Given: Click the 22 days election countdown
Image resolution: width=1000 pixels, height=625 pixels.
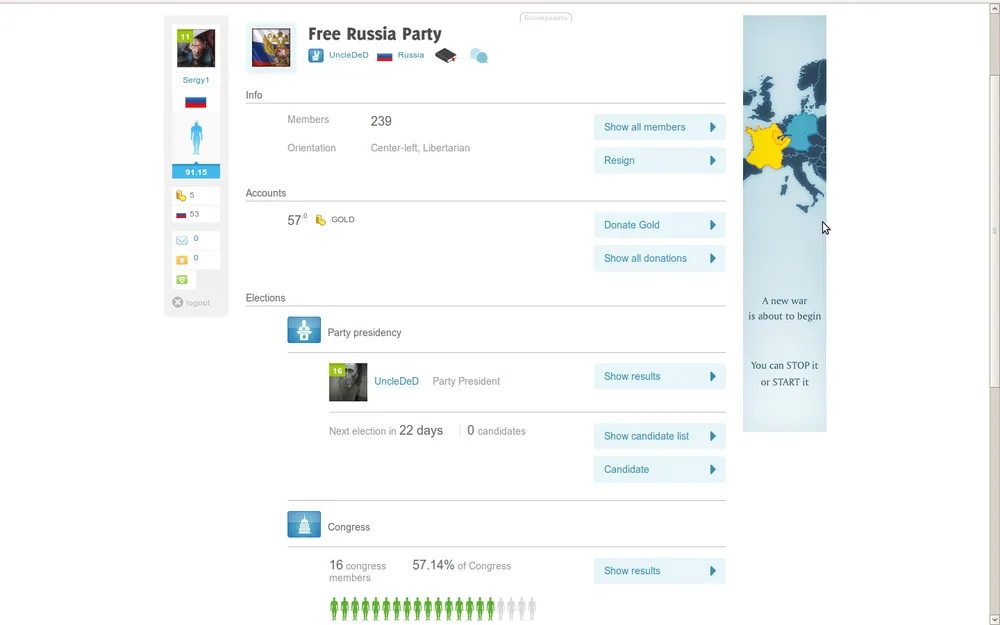Looking at the screenshot, I should [x=421, y=430].
